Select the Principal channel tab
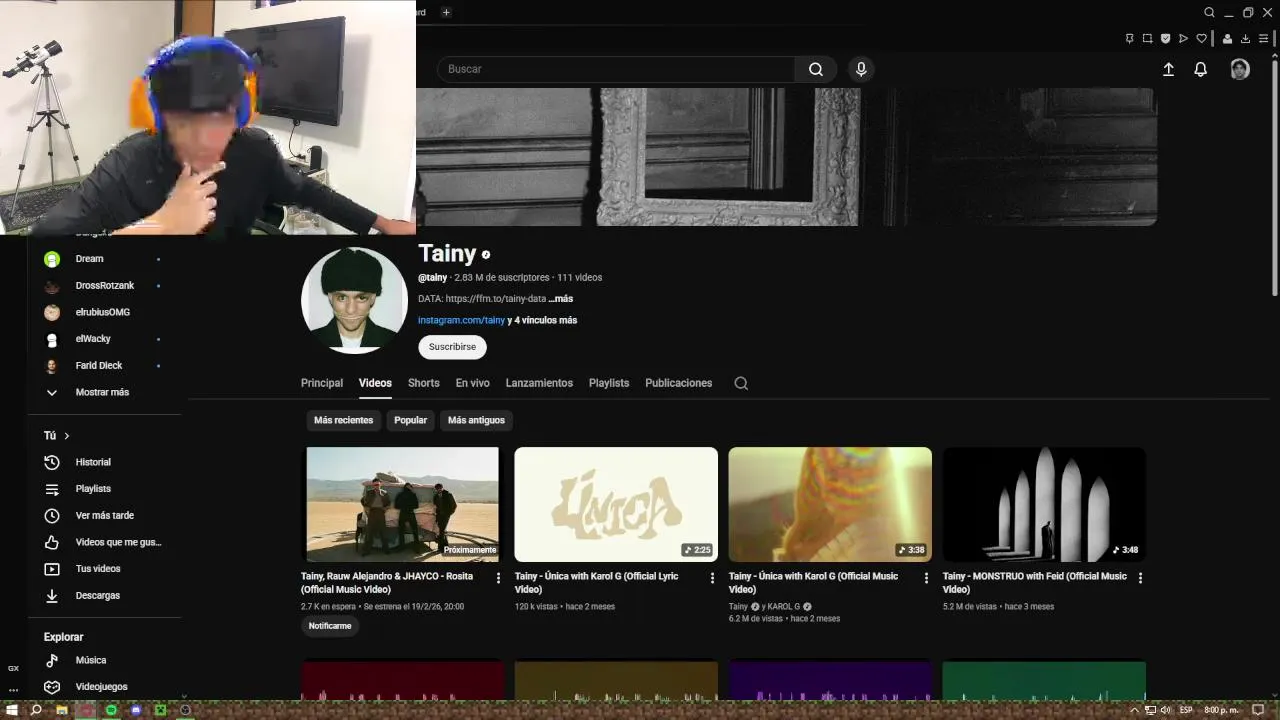 click(322, 383)
